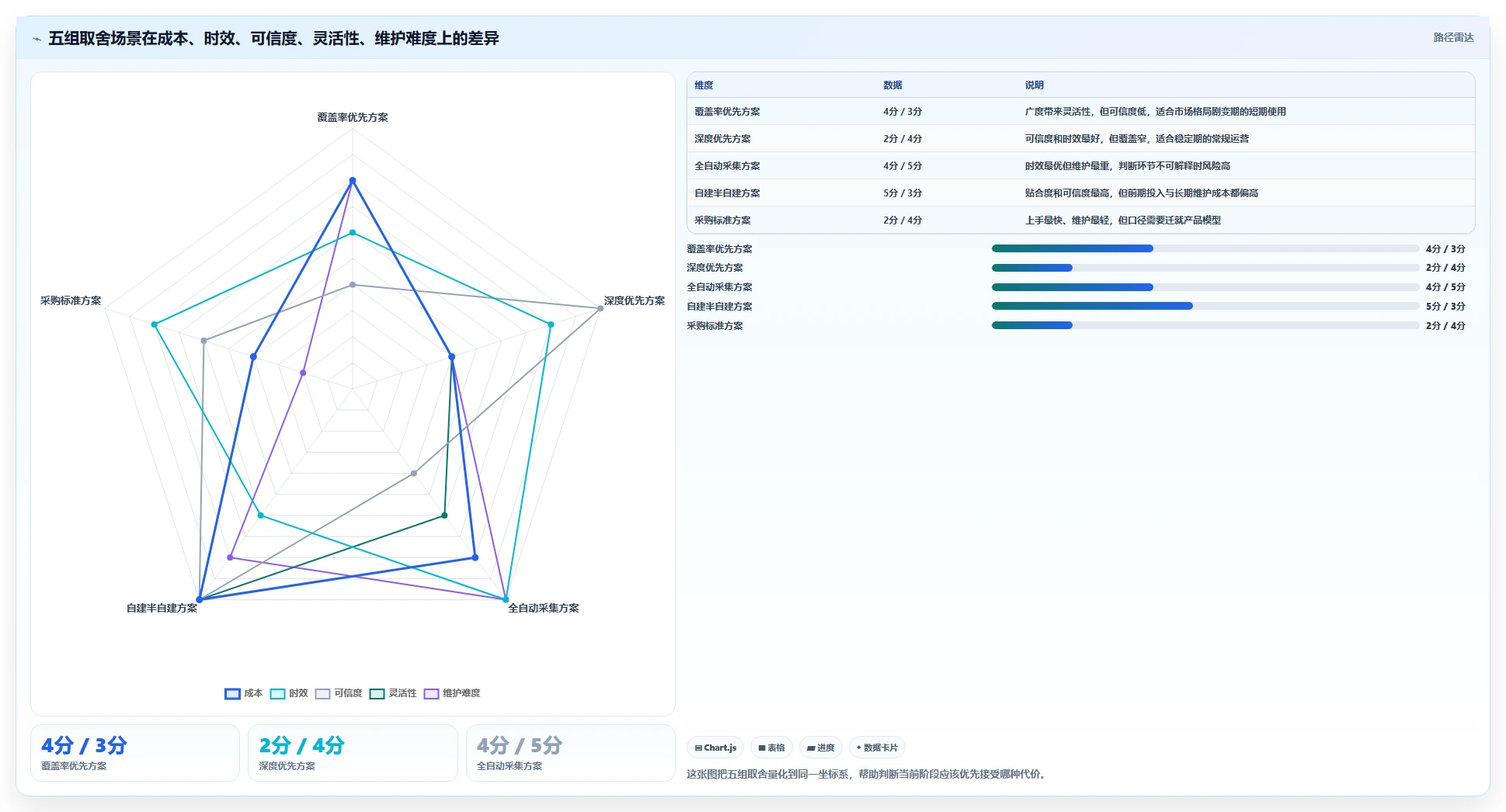Select the 自建半自建方案 table row name
This screenshot has height=812, width=1506.
click(x=727, y=193)
